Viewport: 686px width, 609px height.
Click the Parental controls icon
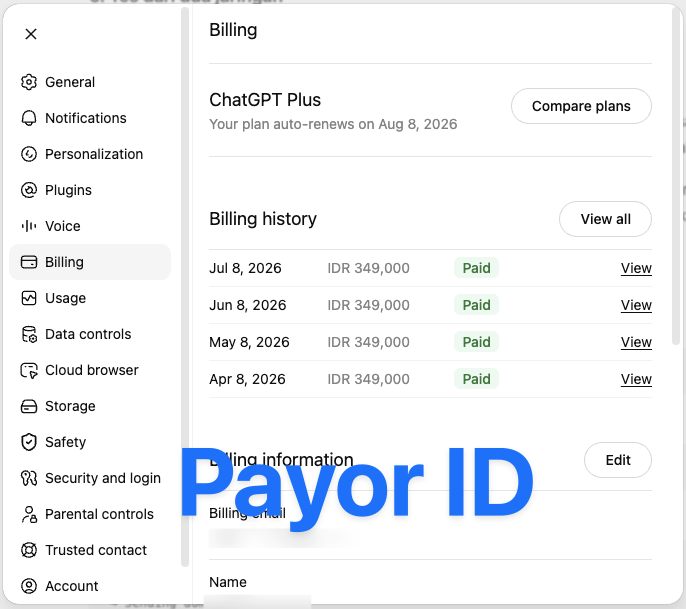[x=29, y=514]
